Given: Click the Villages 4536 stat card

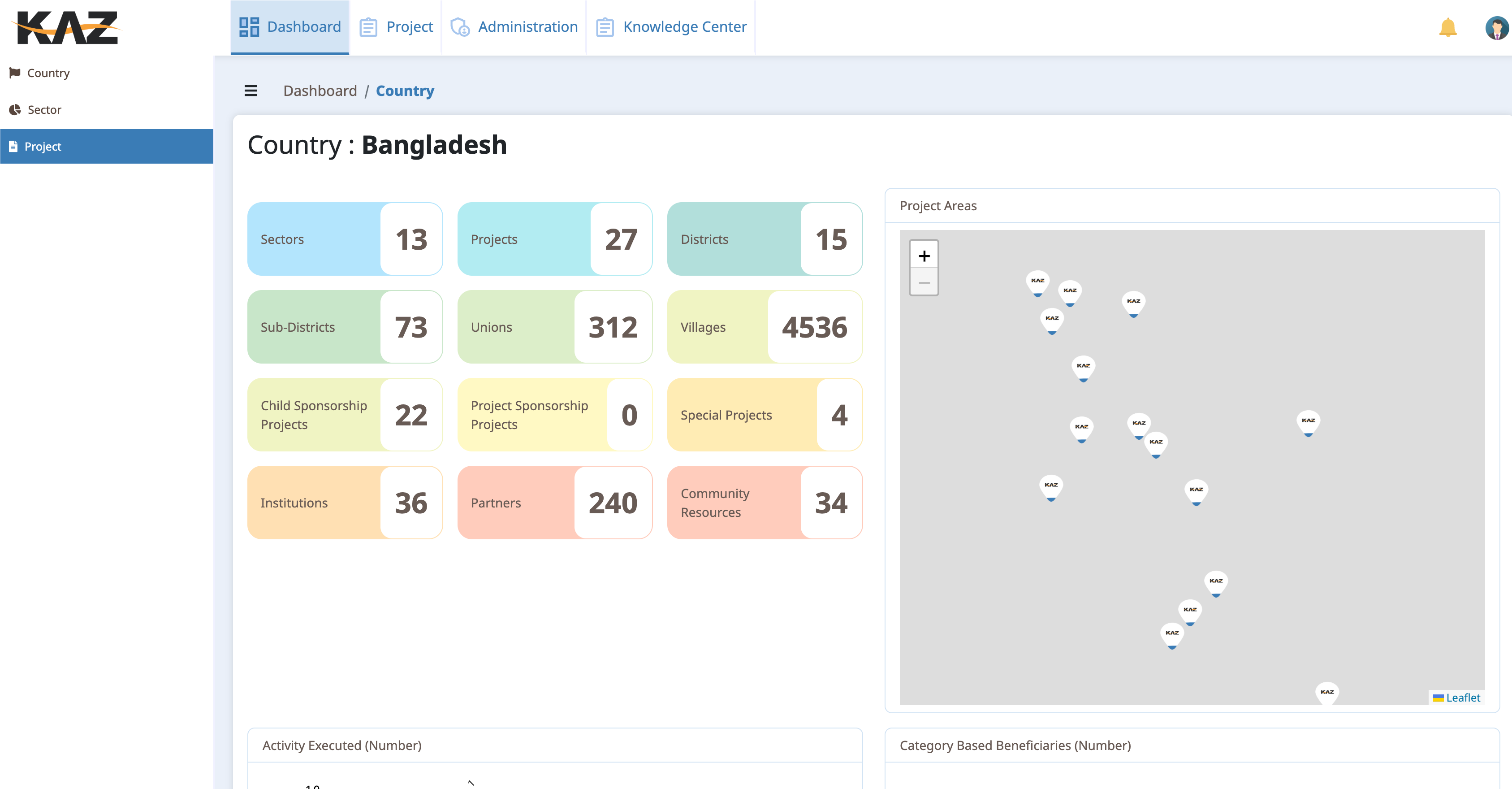Looking at the screenshot, I should click(x=765, y=327).
